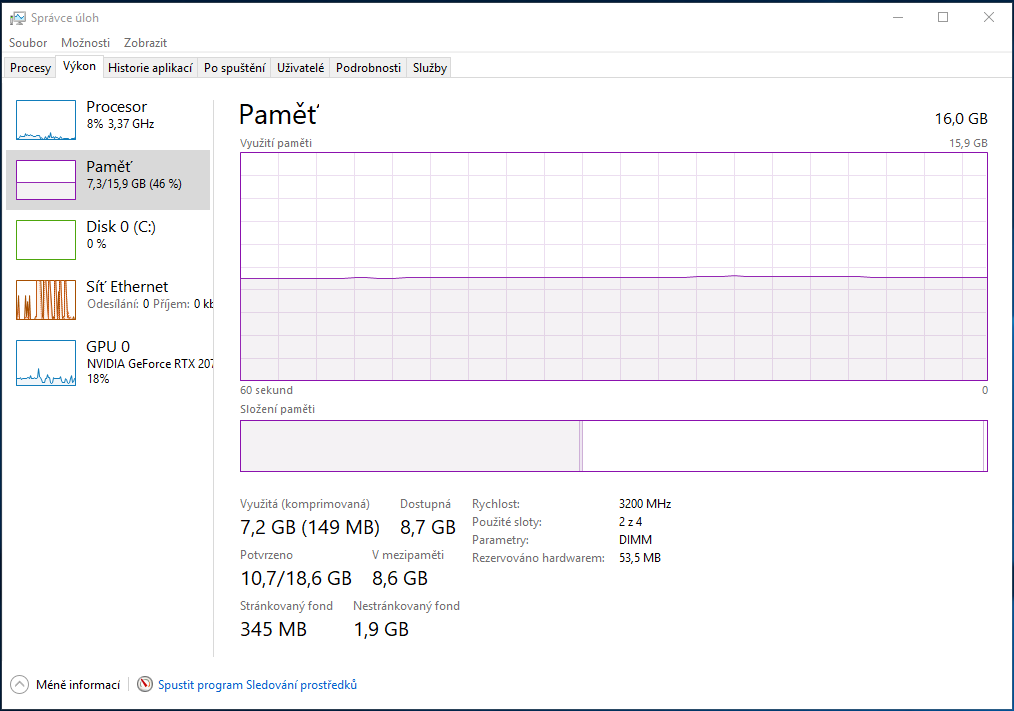Image resolution: width=1014 pixels, height=711 pixels.
Task: Expand the Zobrazit menu
Action: (x=145, y=43)
